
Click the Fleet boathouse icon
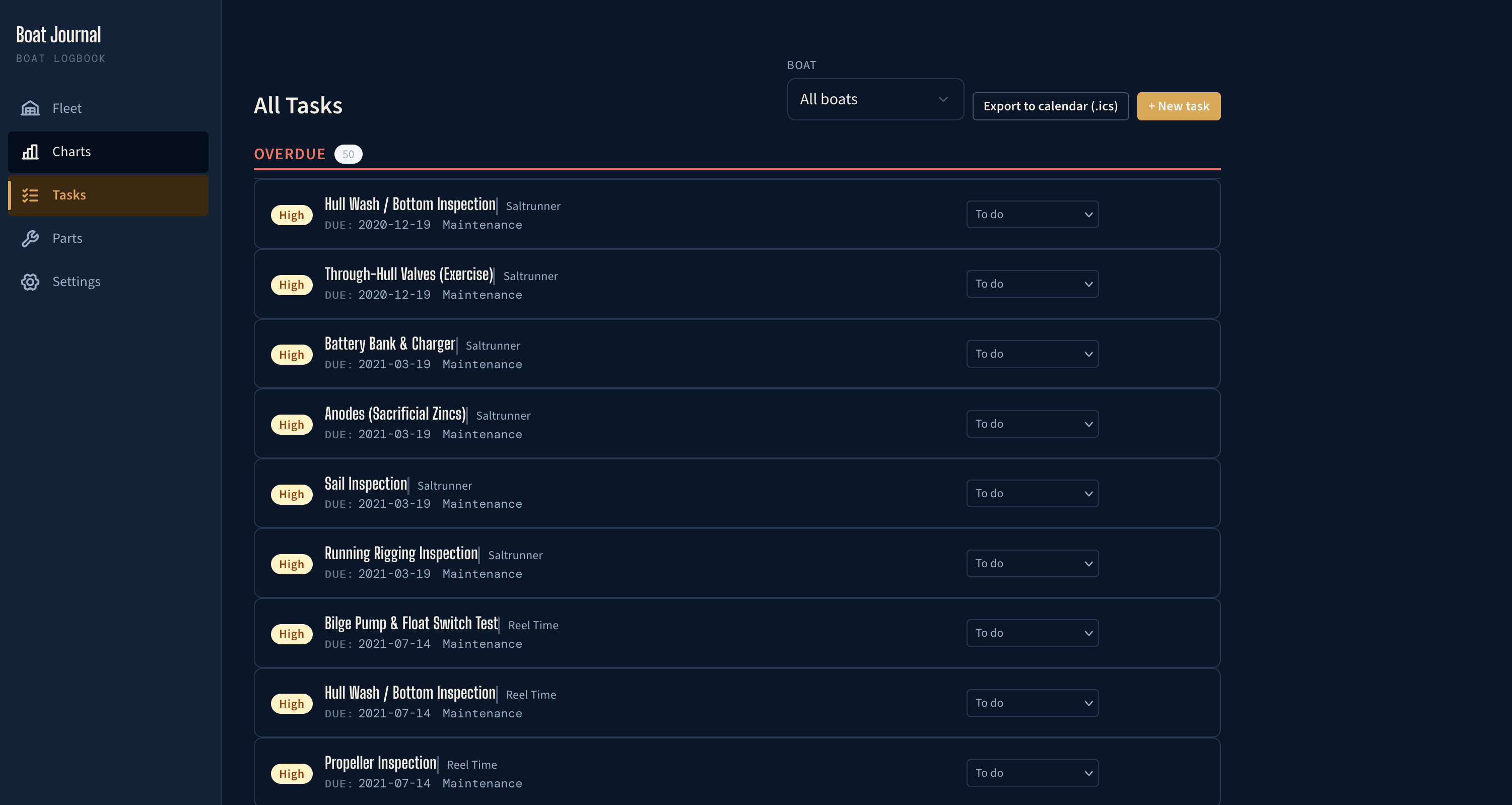30,108
